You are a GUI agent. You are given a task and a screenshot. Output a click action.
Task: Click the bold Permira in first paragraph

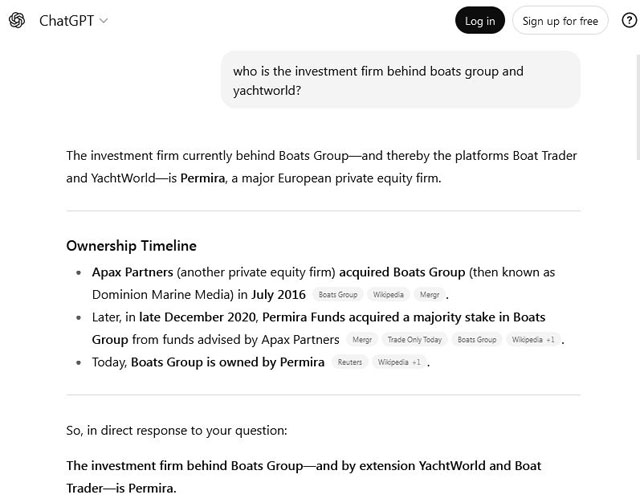tap(202, 178)
